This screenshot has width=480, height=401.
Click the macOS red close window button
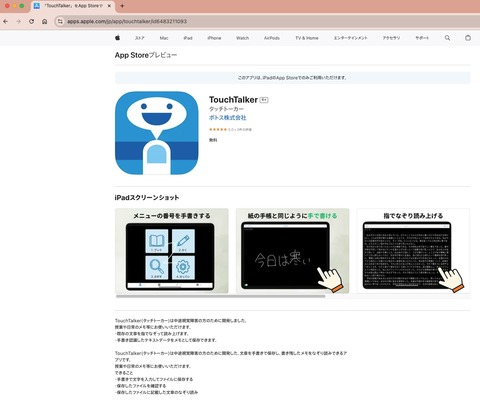[7, 6]
